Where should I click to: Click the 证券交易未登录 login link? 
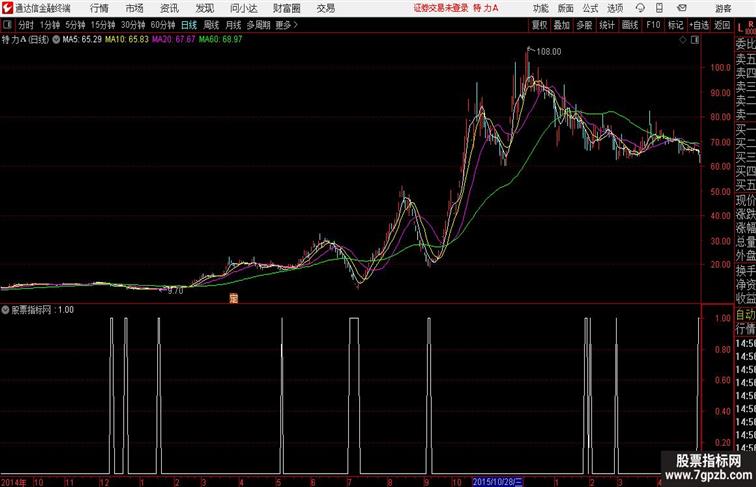441,8
